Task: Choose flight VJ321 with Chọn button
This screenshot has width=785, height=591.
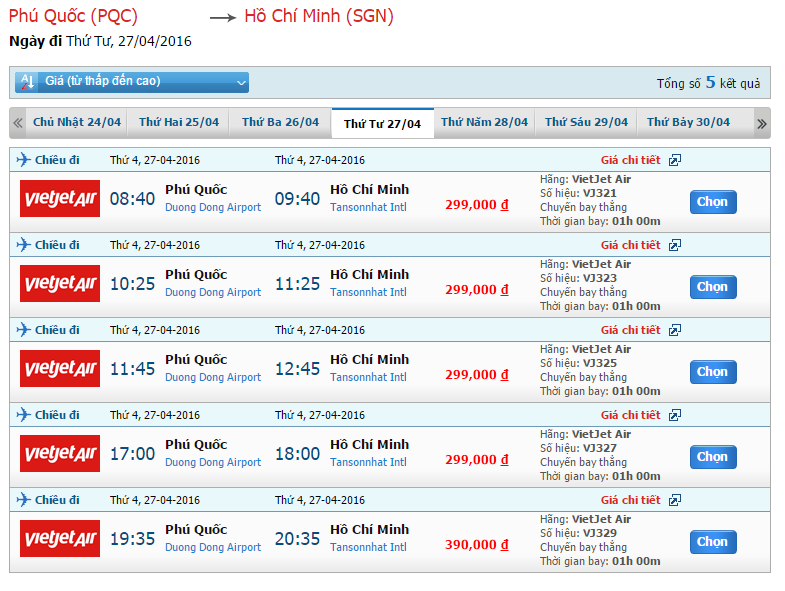Action: (x=713, y=202)
